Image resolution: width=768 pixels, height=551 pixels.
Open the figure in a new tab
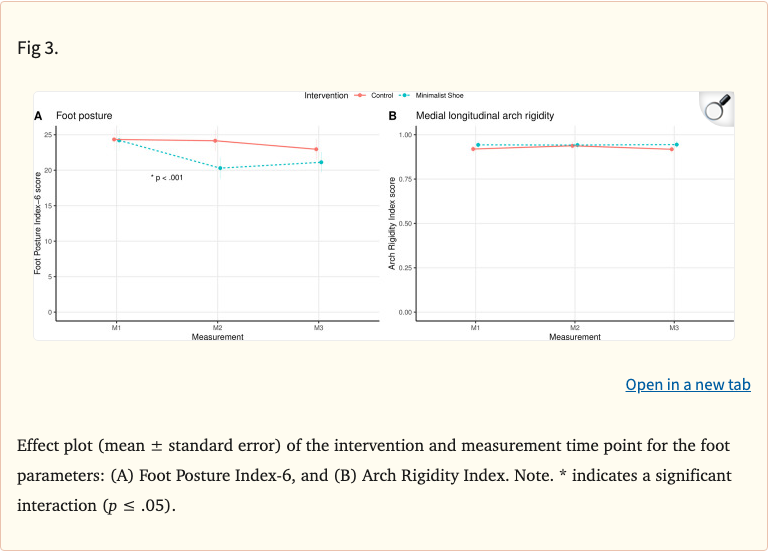point(688,384)
